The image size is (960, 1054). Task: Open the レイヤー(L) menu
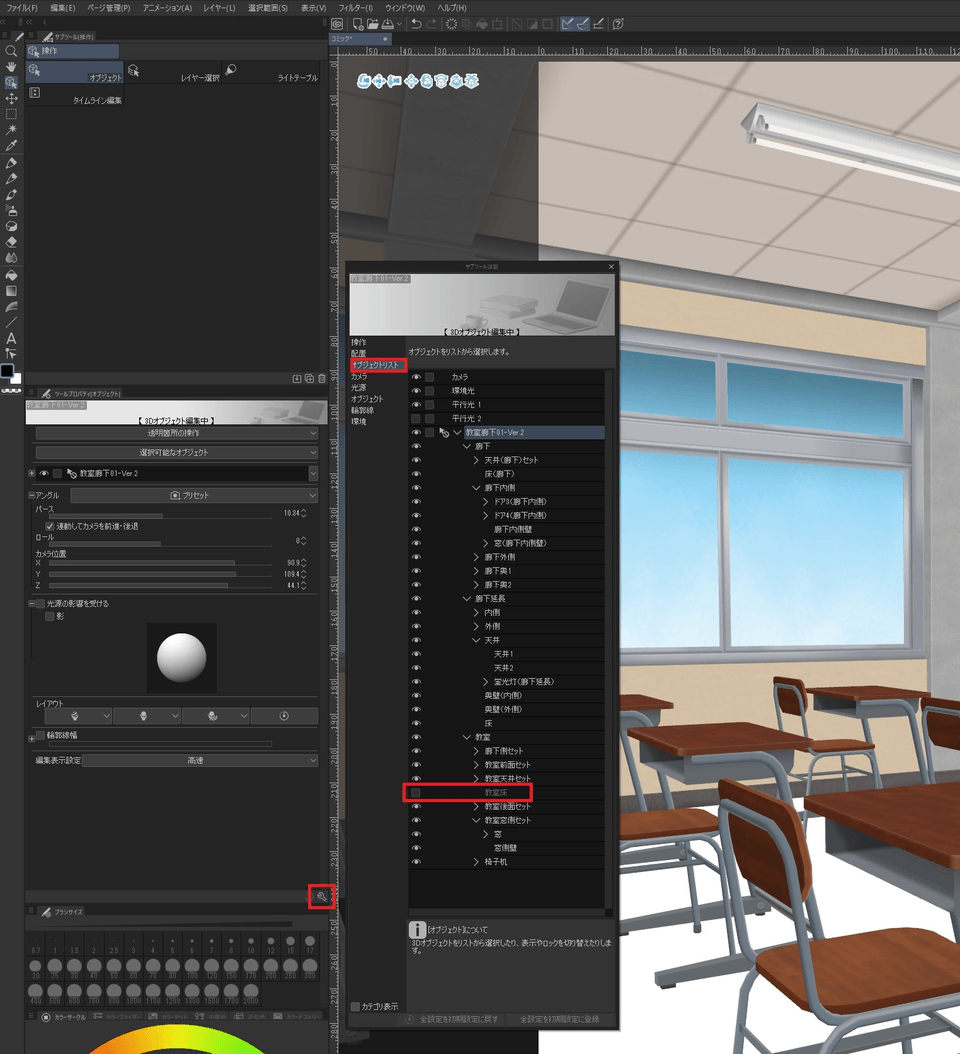(219, 7)
